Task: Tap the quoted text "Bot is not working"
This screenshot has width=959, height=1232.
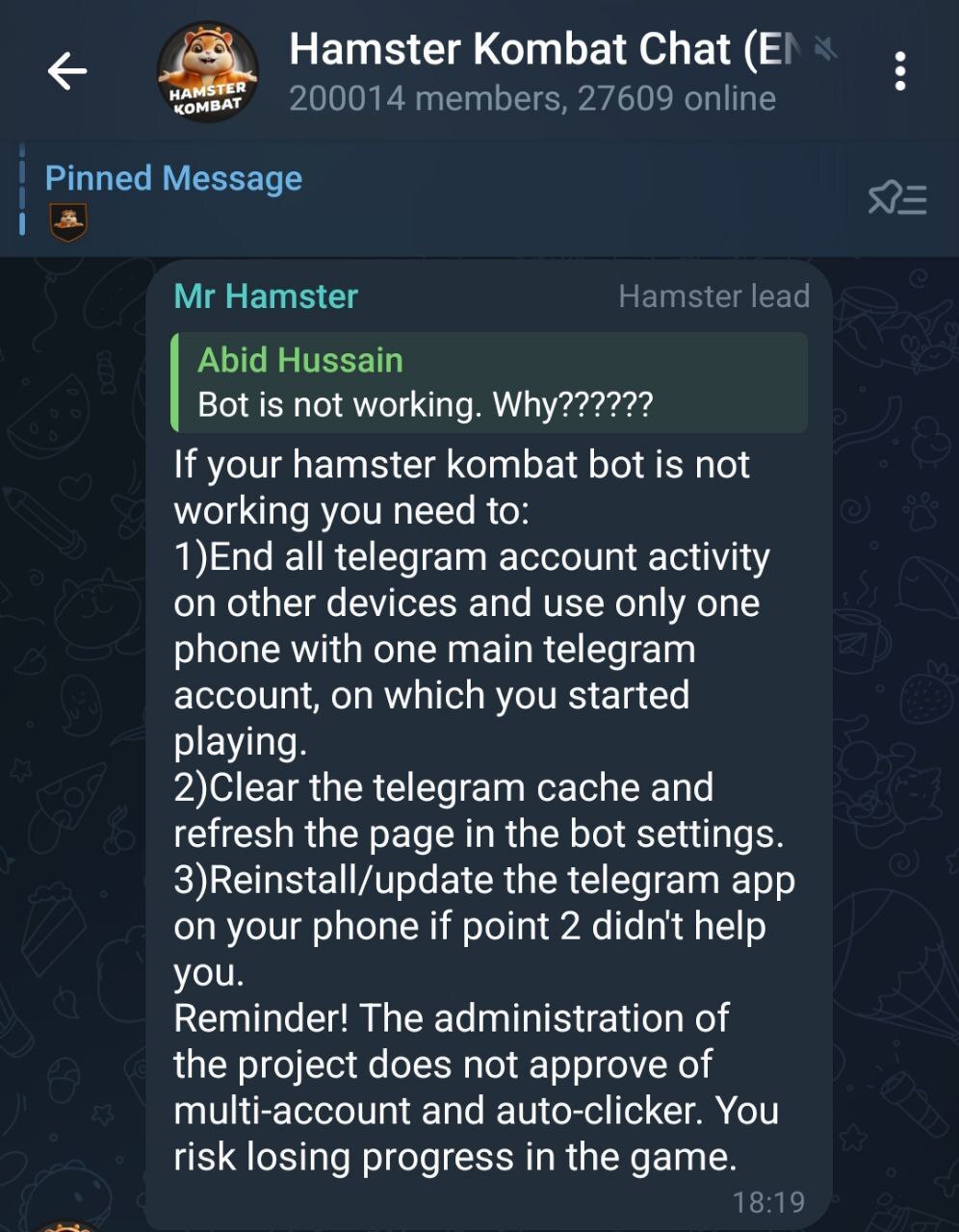Action: [337, 405]
